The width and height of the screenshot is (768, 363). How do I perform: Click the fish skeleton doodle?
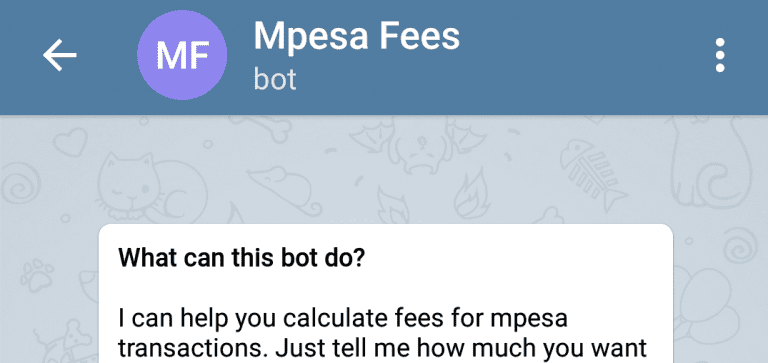click(592, 173)
